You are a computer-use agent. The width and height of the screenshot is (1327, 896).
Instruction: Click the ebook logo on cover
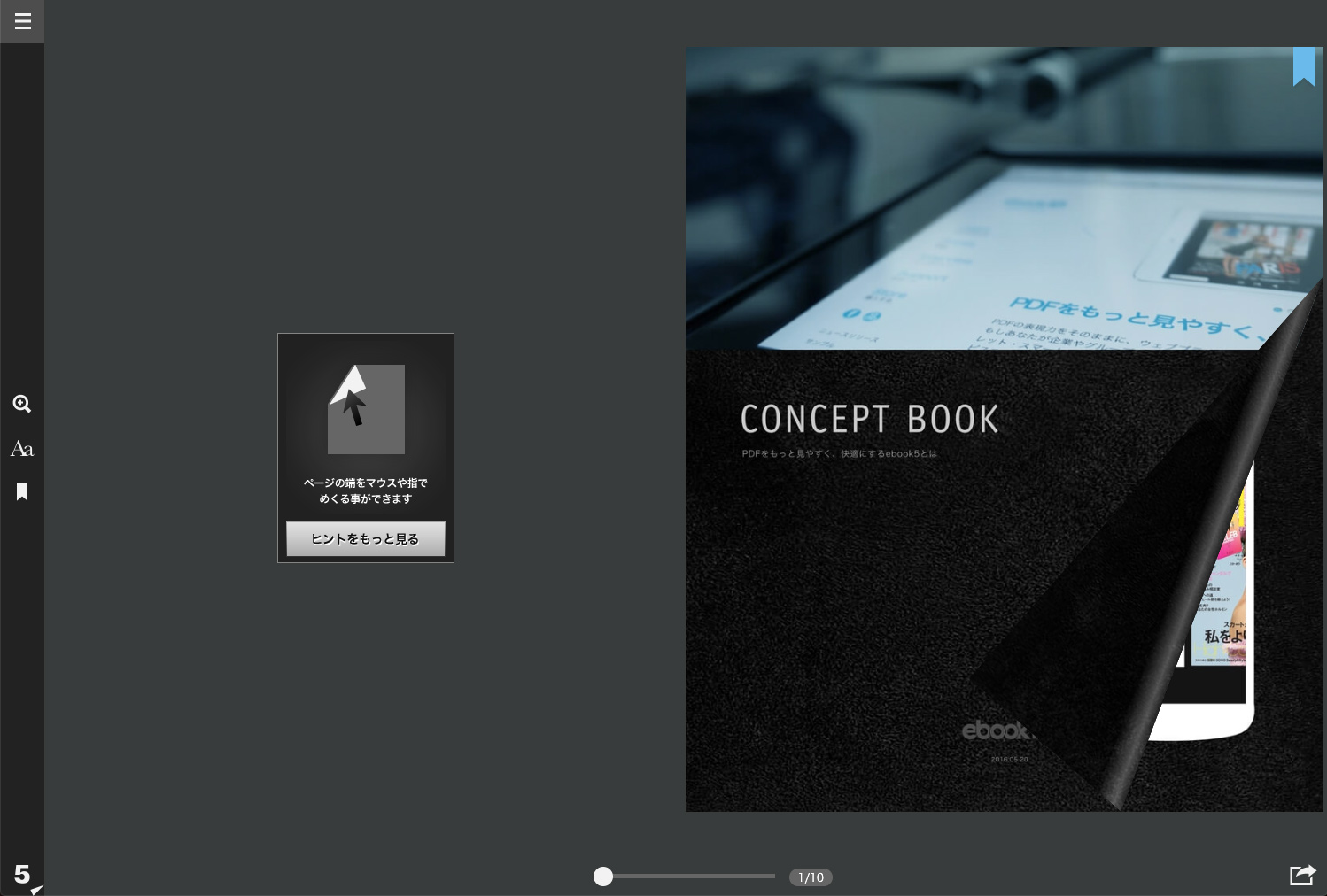pyautogui.click(x=998, y=730)
